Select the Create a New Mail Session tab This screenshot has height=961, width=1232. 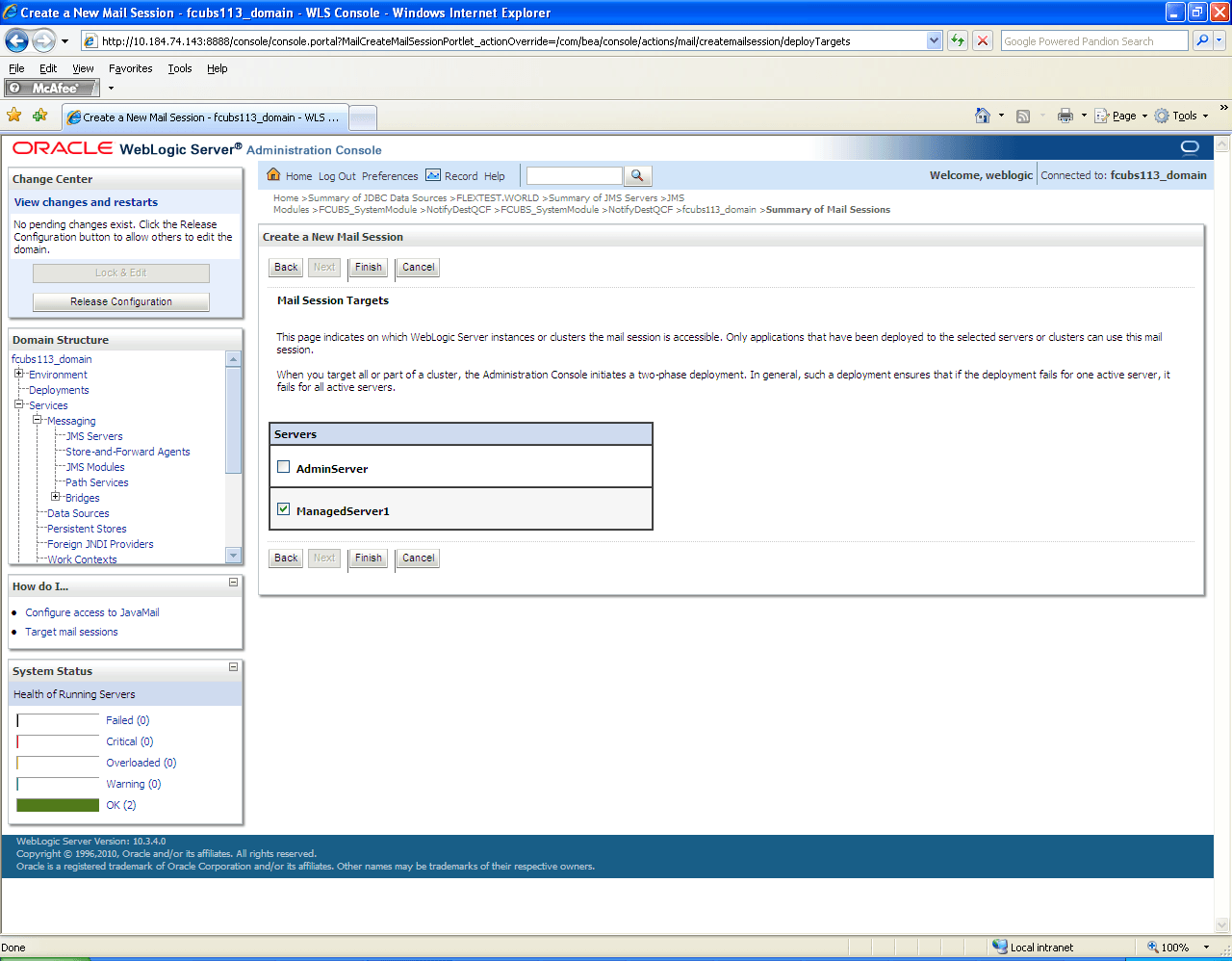click(x=204, y=117)
